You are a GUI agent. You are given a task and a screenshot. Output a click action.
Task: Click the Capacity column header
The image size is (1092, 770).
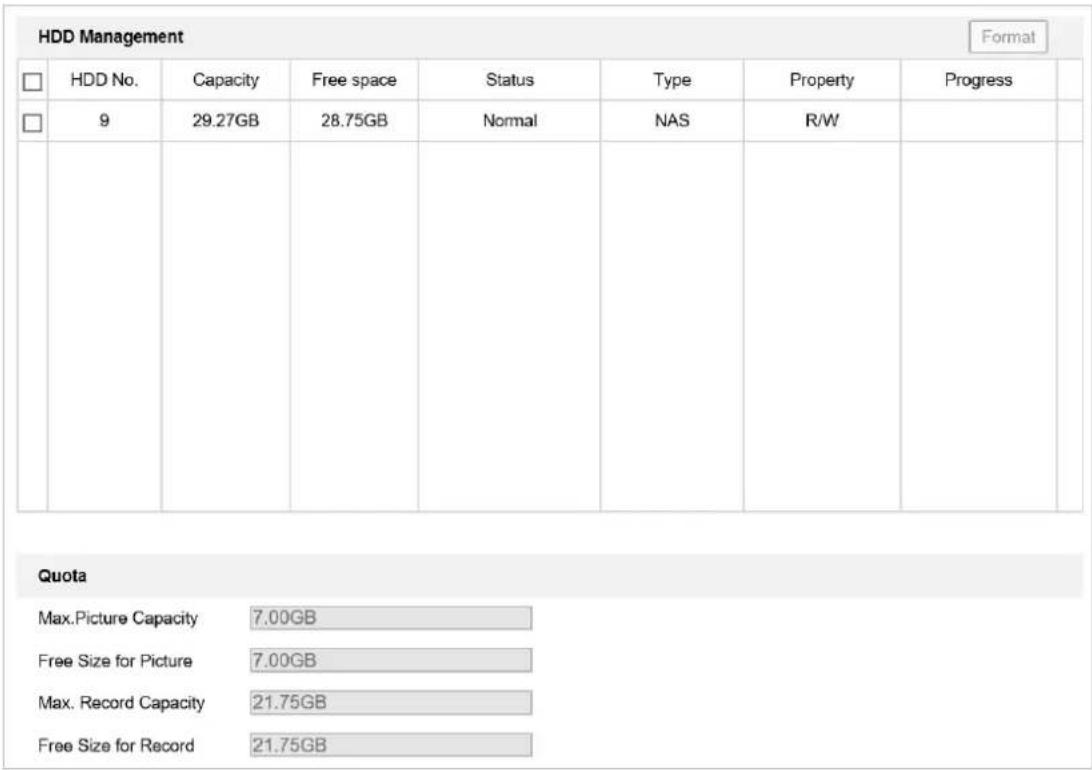[226, 80]
